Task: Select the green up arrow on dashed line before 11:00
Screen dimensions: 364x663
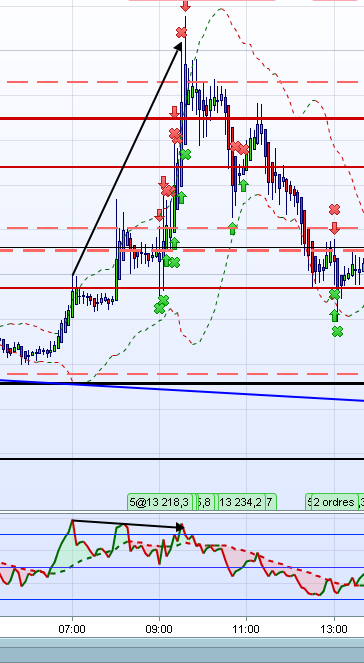Action: pos(233,228)
